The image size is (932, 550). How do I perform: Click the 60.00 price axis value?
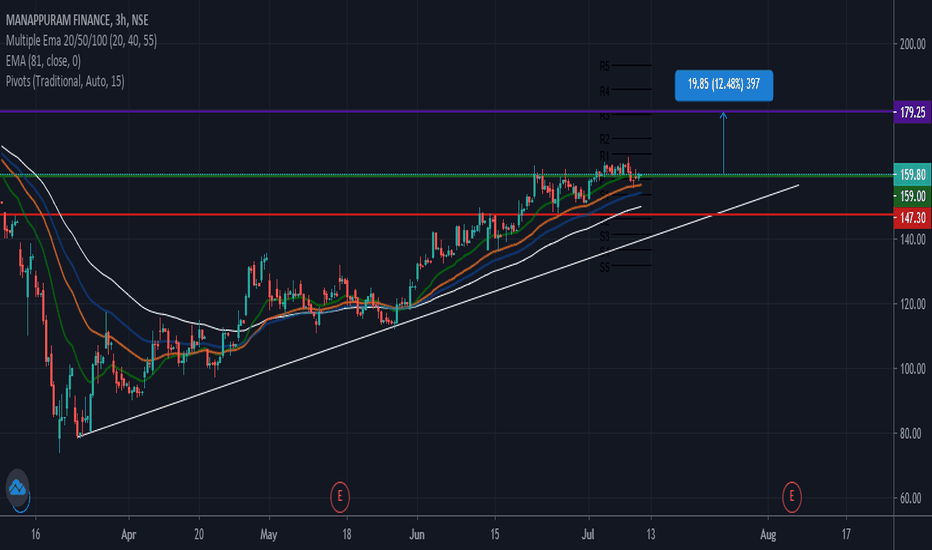tap(912, 498)
